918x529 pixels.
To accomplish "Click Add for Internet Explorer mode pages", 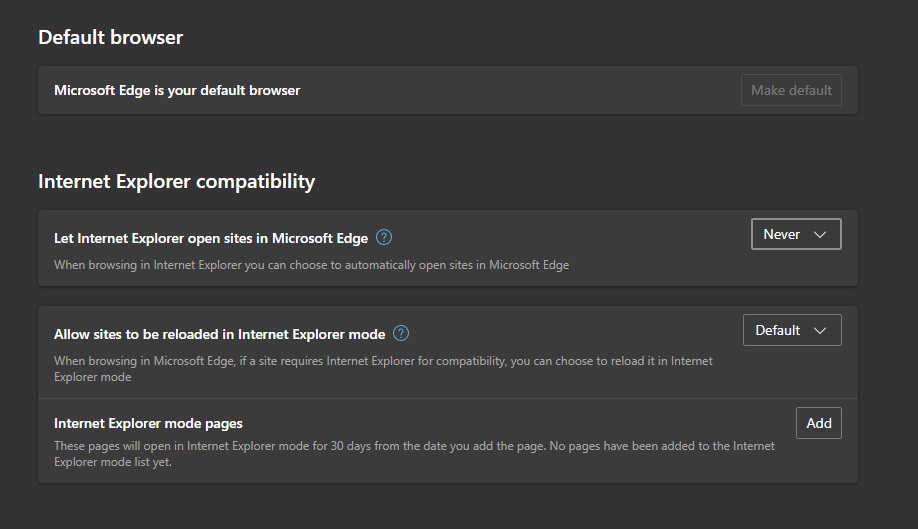I will point(818,423).
